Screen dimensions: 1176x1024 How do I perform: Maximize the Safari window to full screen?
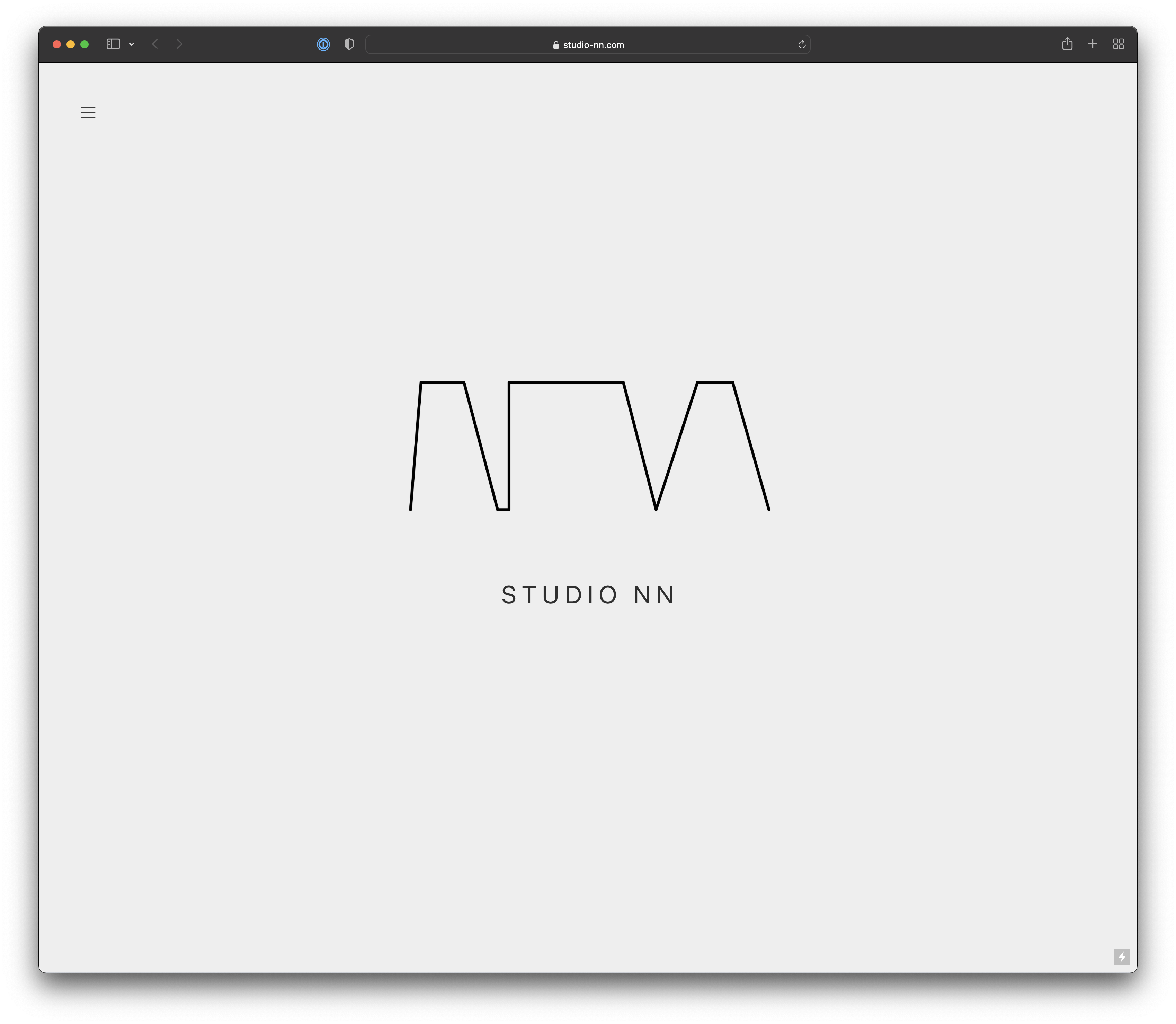[84, 44]
